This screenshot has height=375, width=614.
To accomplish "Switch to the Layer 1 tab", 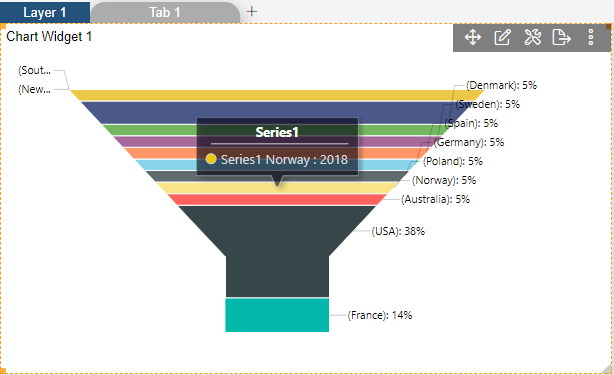I will click(x=45, y=13).
